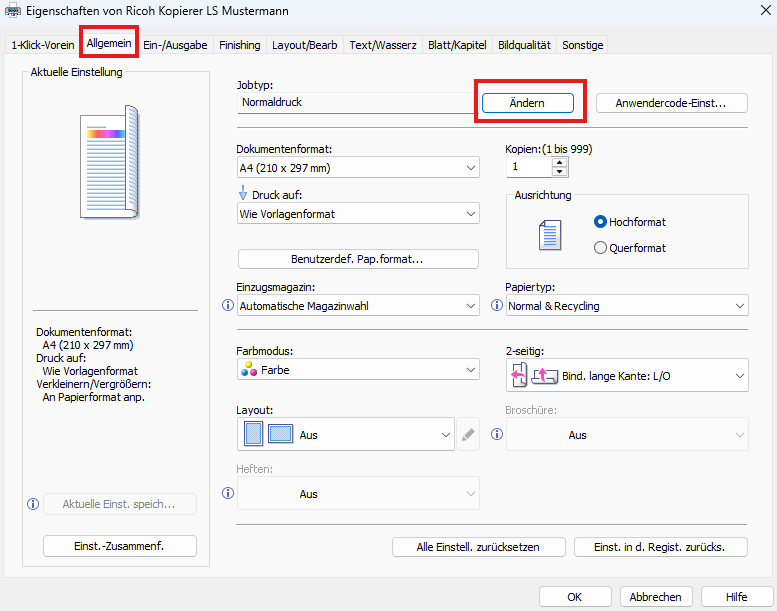The height and width of the screenshot is (611, 777).
Task: Open the Dokumentenformat dropdown
Action: coord(358,168)
